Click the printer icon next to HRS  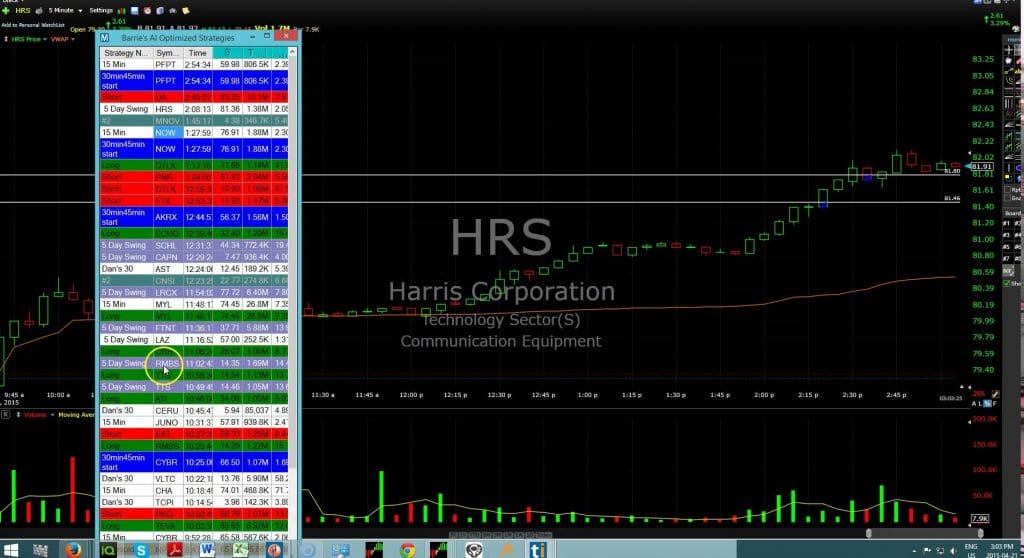click(x=39, y=10)
